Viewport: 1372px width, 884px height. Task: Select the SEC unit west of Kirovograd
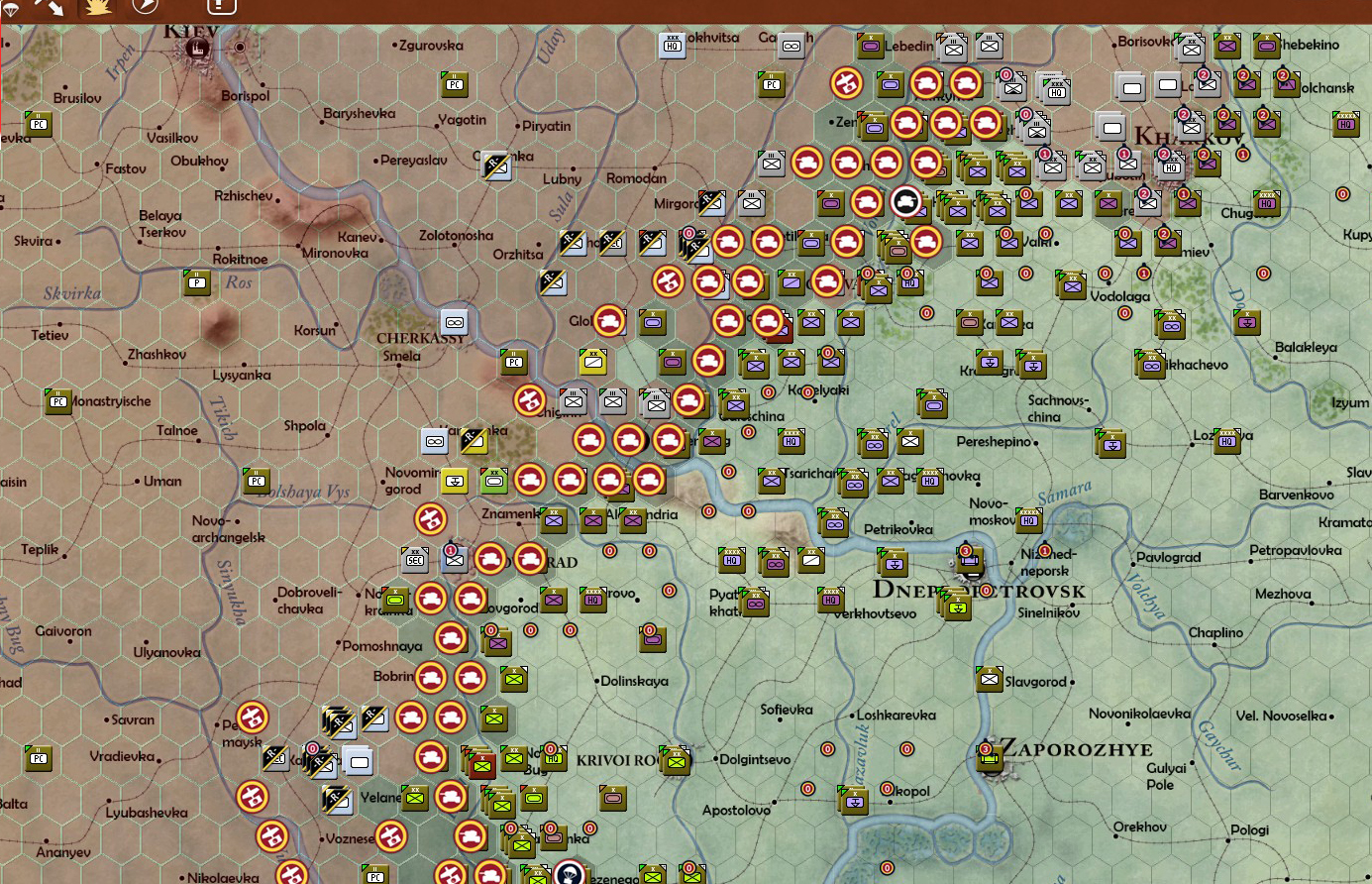click(x=415, y=560)
